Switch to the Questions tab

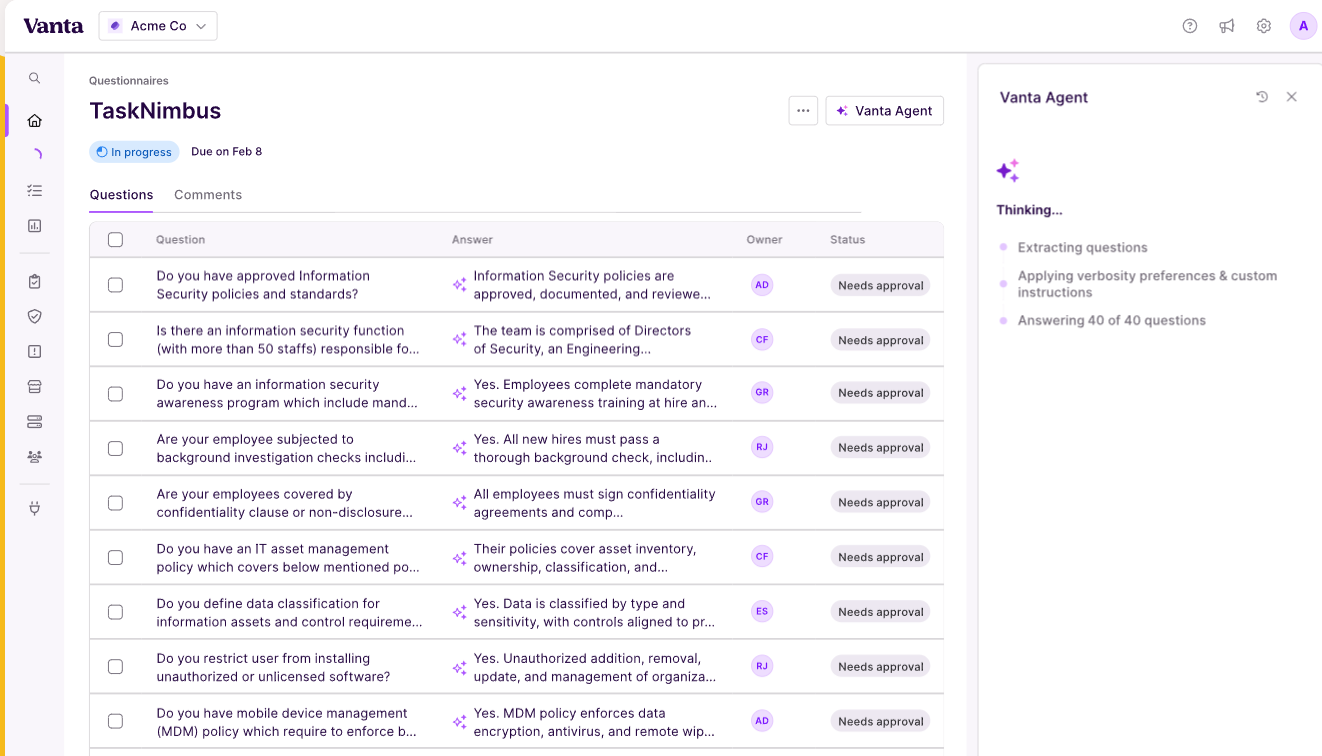(121, 195)
